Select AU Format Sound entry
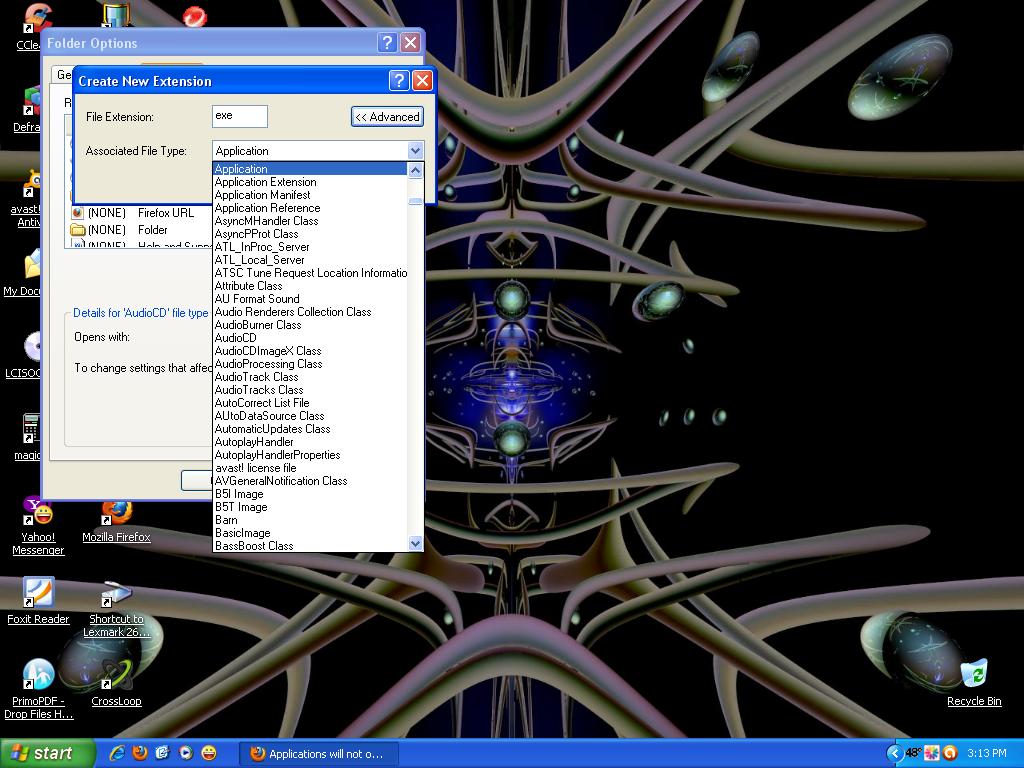The height and width of the screenshot is (768, 1024). (310, 298)
